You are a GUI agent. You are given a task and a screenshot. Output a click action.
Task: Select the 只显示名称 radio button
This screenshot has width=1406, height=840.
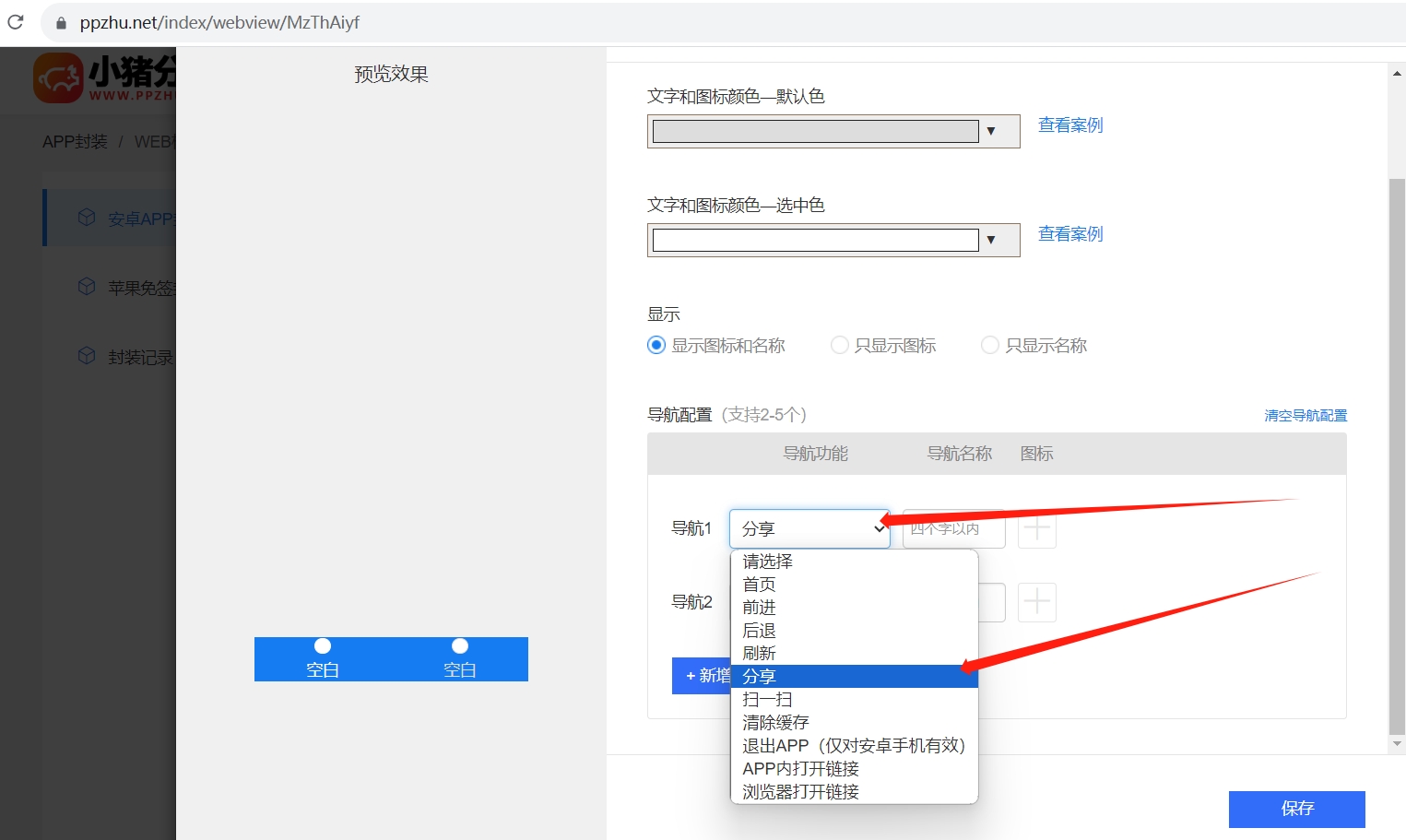coord(989,345)
